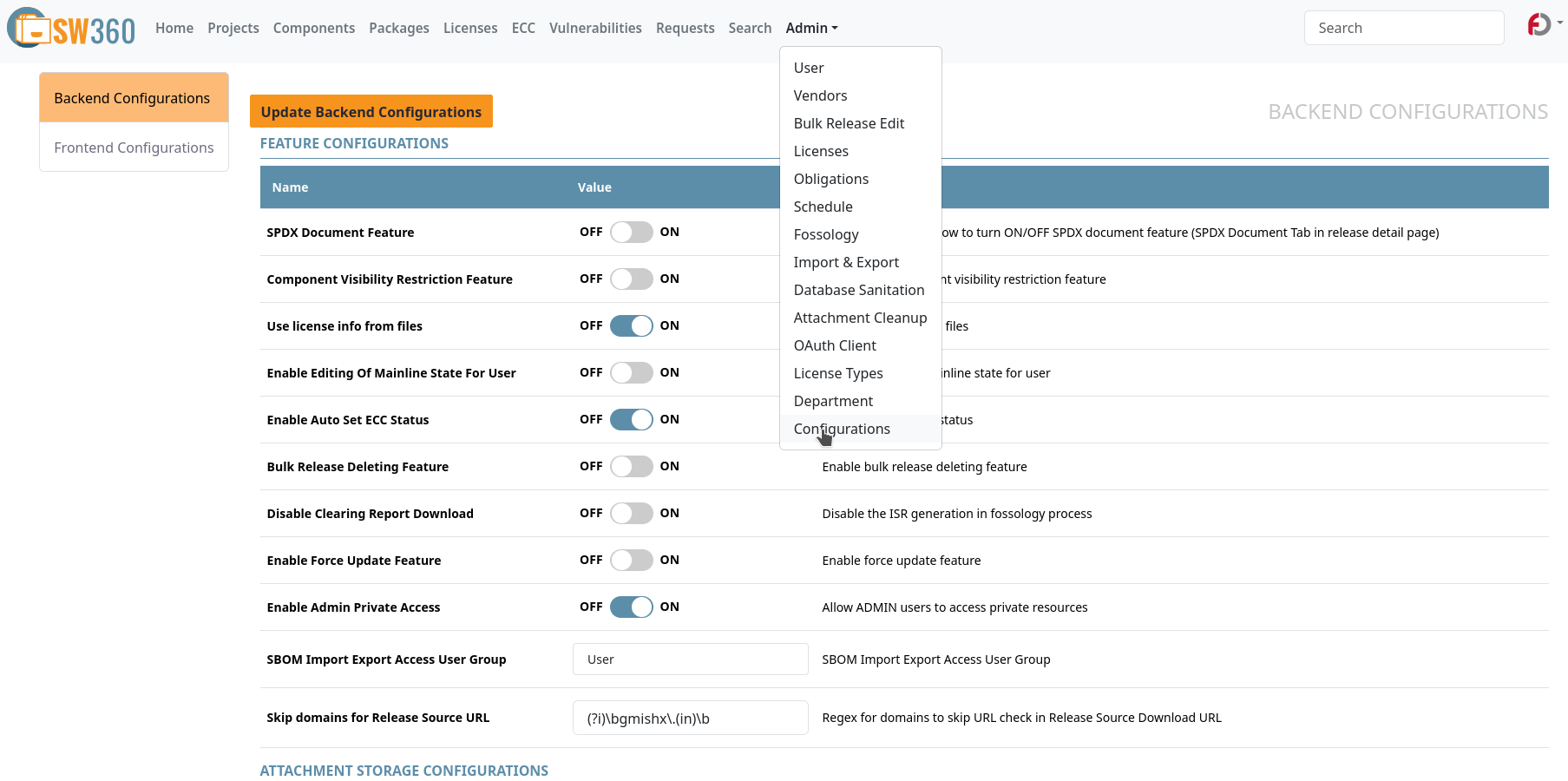Click Update Backend Configurations button
Image resolution: width=1568 pixels, height=781 pixels.
click(371, 112)
